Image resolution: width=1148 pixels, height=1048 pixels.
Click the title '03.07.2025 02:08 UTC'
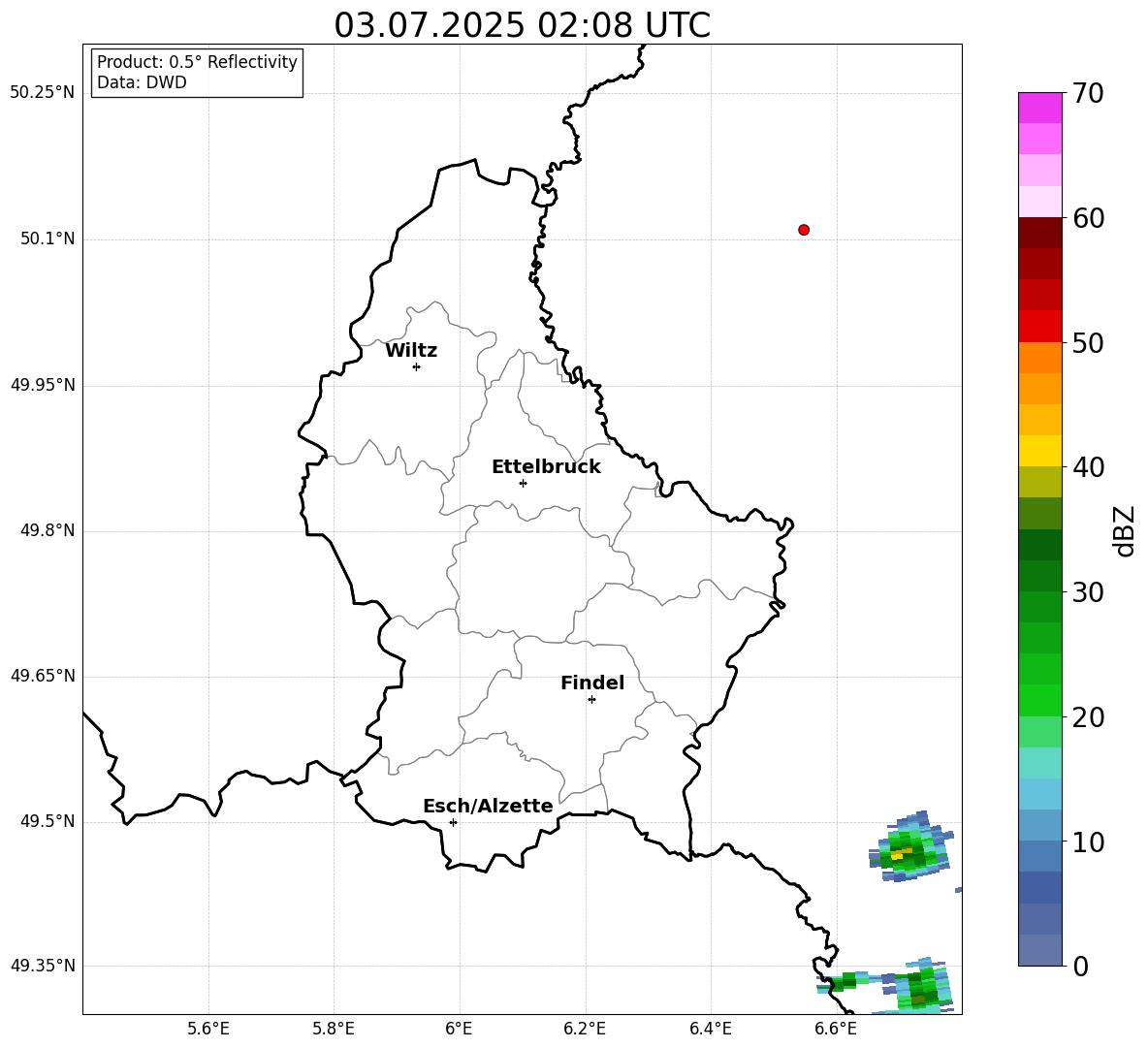pyautogui.click(x=522, y=25)
